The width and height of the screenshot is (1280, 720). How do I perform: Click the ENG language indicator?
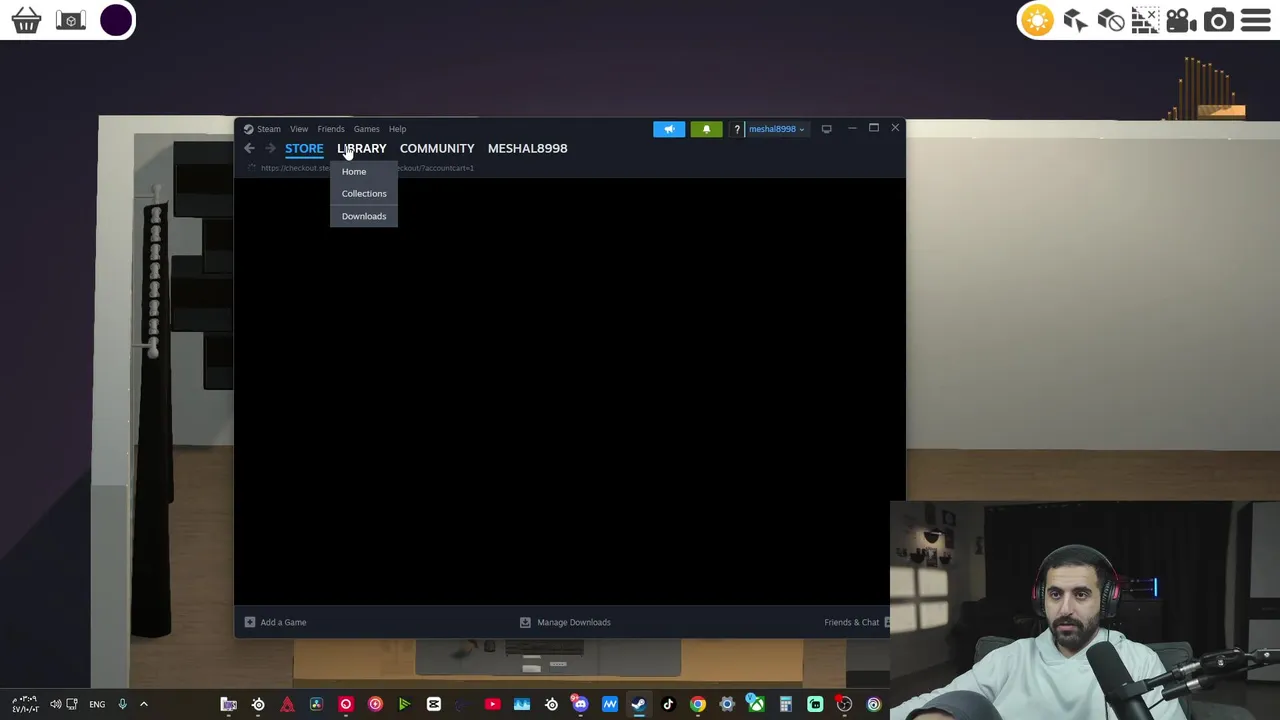[97, 704]
